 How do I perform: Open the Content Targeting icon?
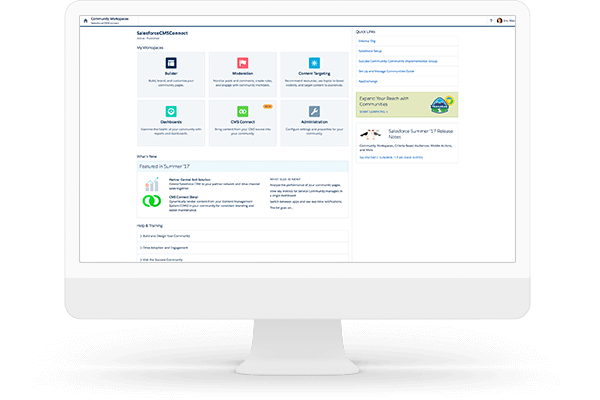[x=314, y=63]
